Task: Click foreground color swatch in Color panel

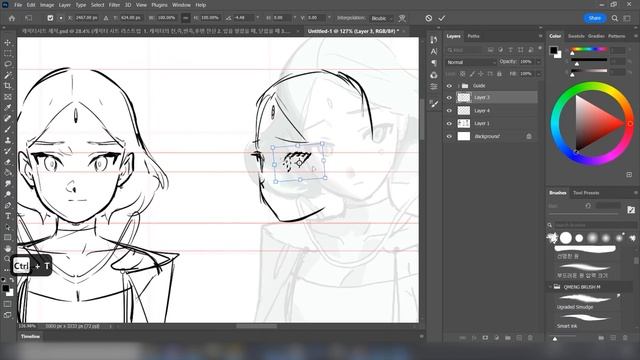Action: coord(553,51)
